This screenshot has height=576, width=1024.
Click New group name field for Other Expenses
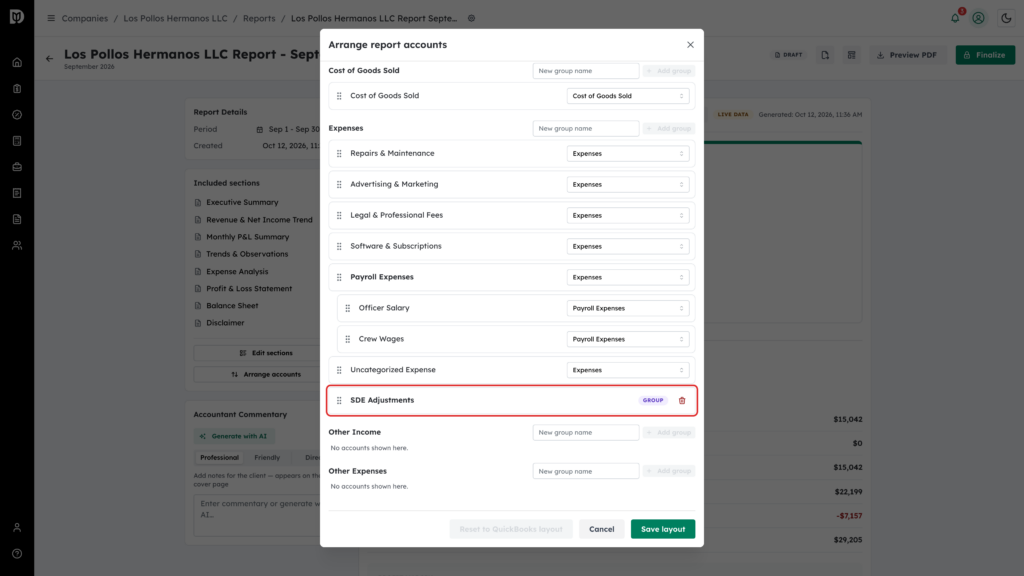coord(586,471)
